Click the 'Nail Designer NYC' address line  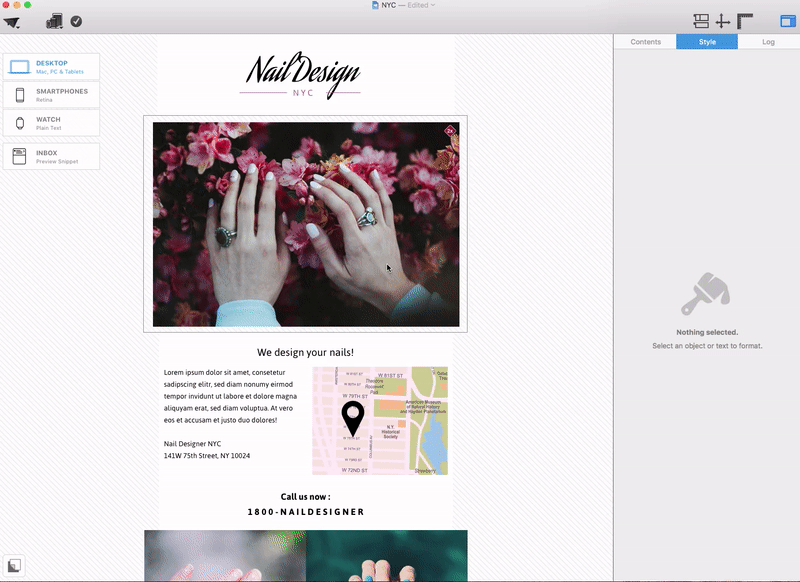click(192, 444)
